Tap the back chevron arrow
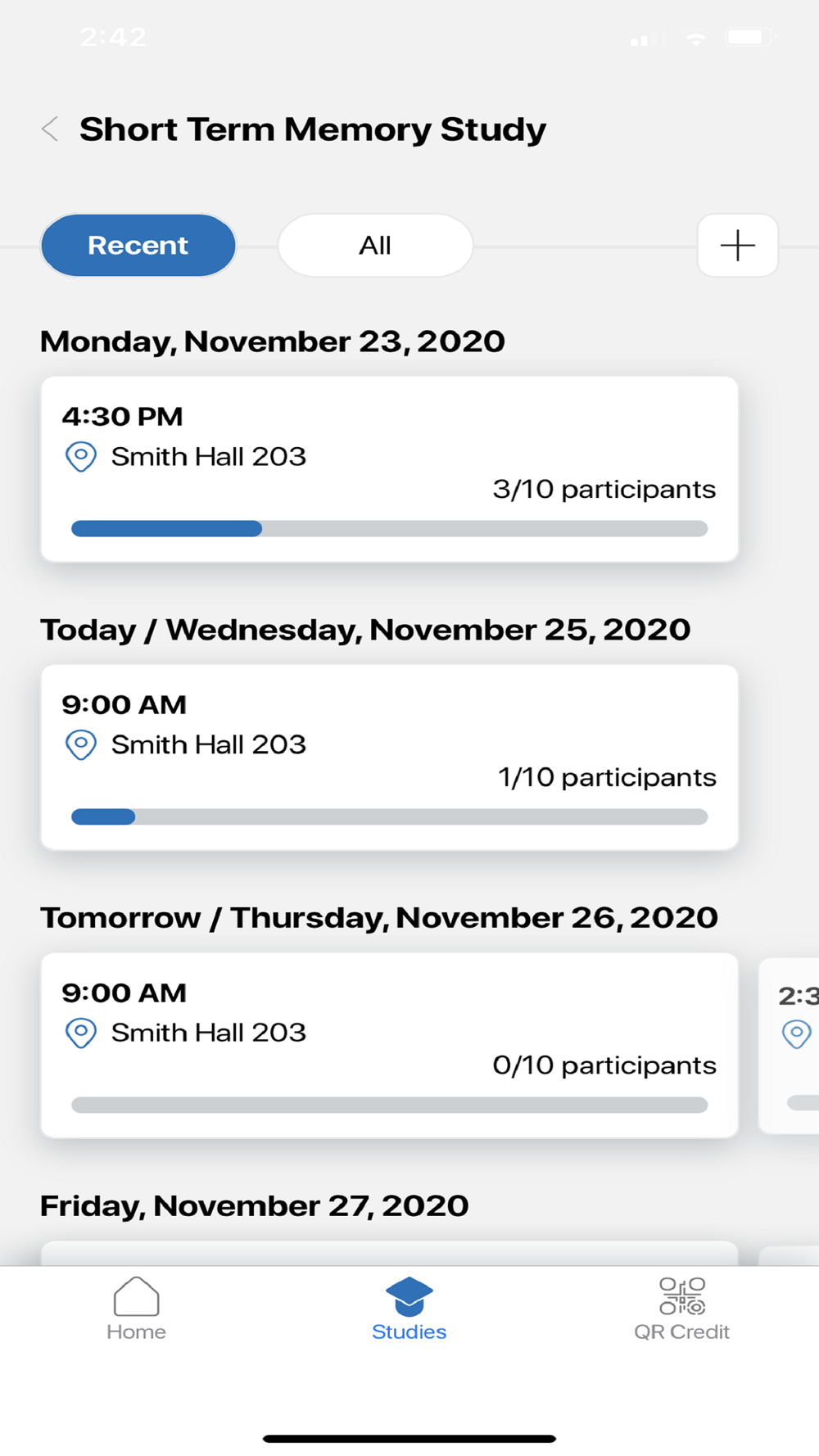The height and width of the screenshot is (1456, 819). pos(51,129)
